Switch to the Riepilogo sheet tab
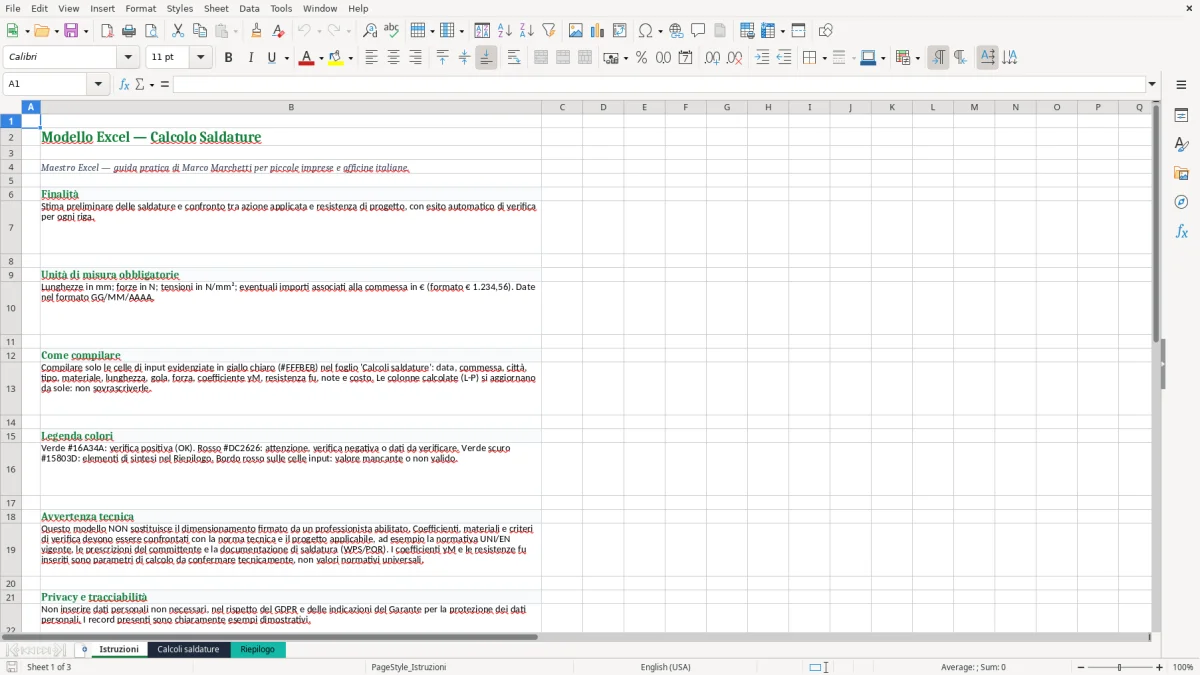This screenshot has width=1200, height=675. (x=257, y=649)
